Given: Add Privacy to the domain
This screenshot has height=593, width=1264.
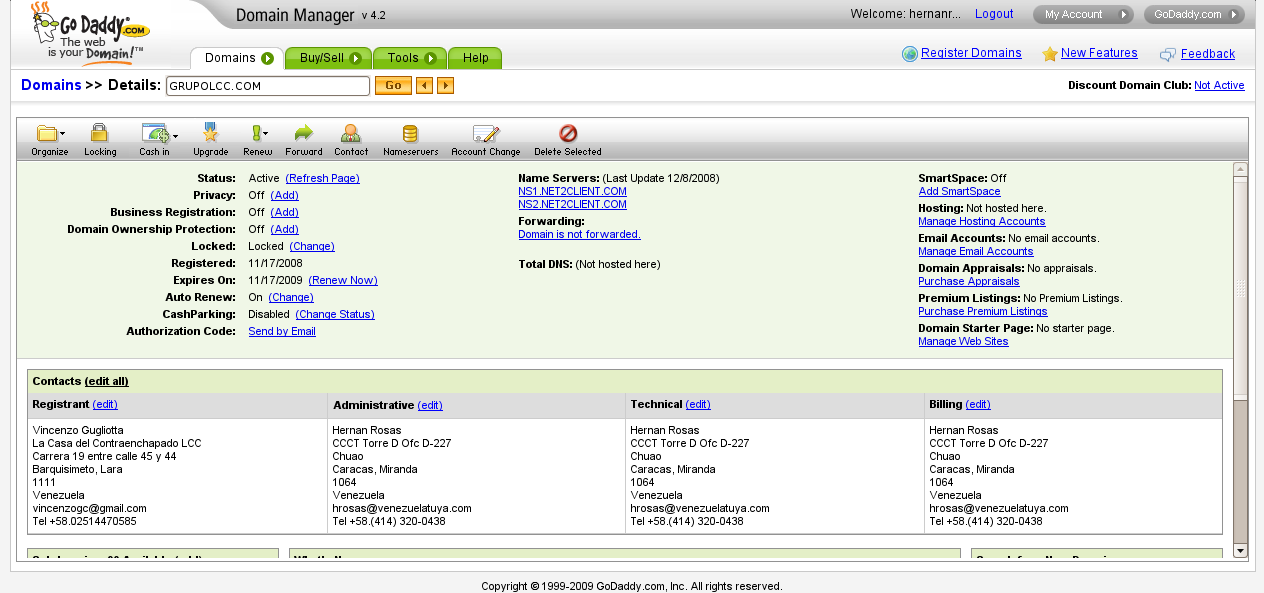Looking at the screenshot, I should click(x=284, y=195).
